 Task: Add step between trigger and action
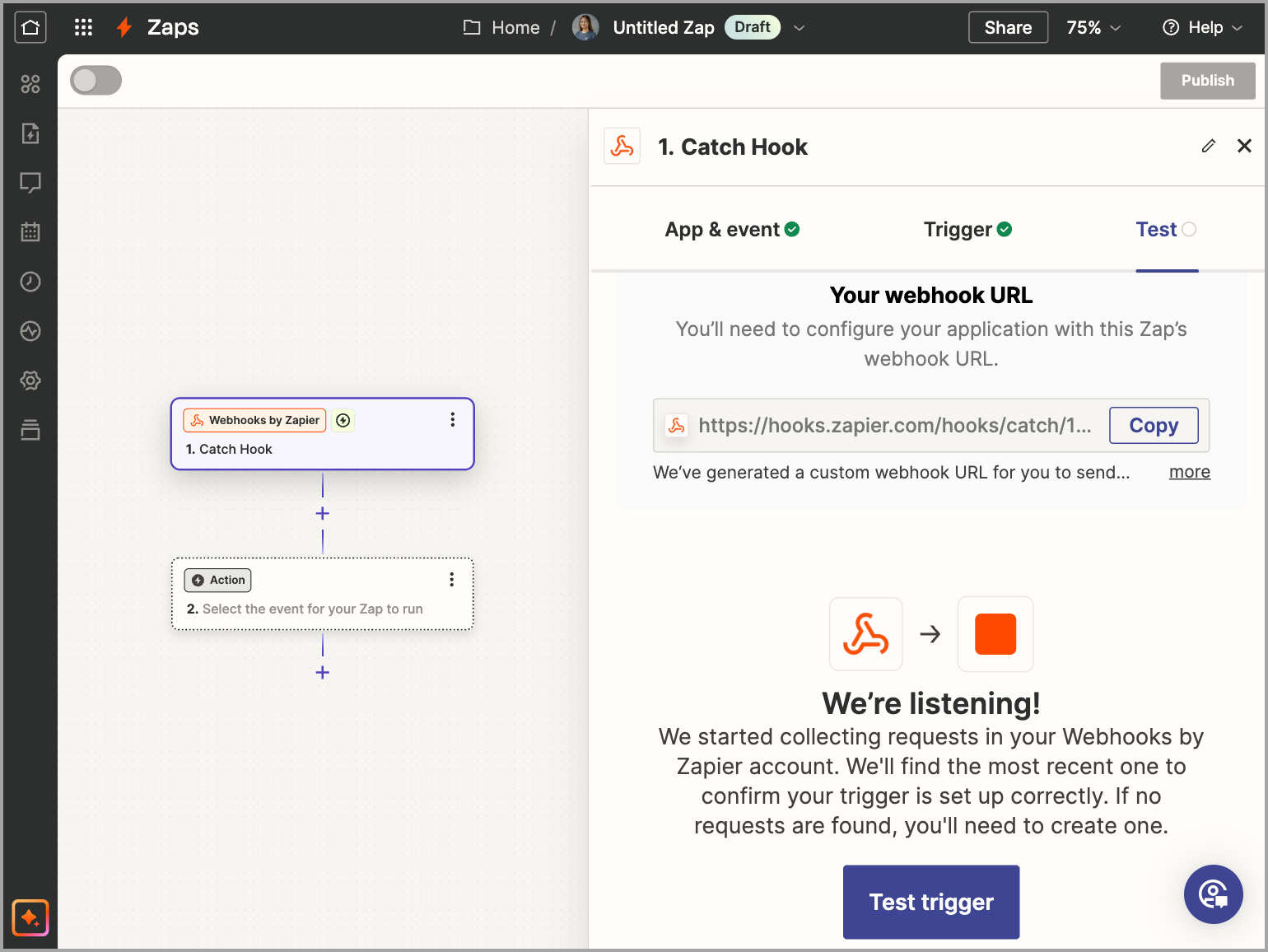pyautogui.click(x=323, y=513)
